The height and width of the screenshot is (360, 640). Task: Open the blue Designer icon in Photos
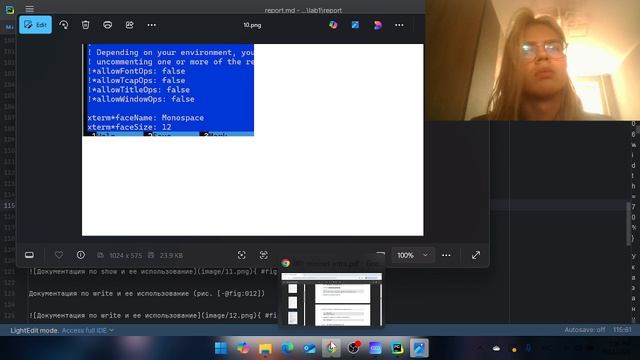[355, 25]
